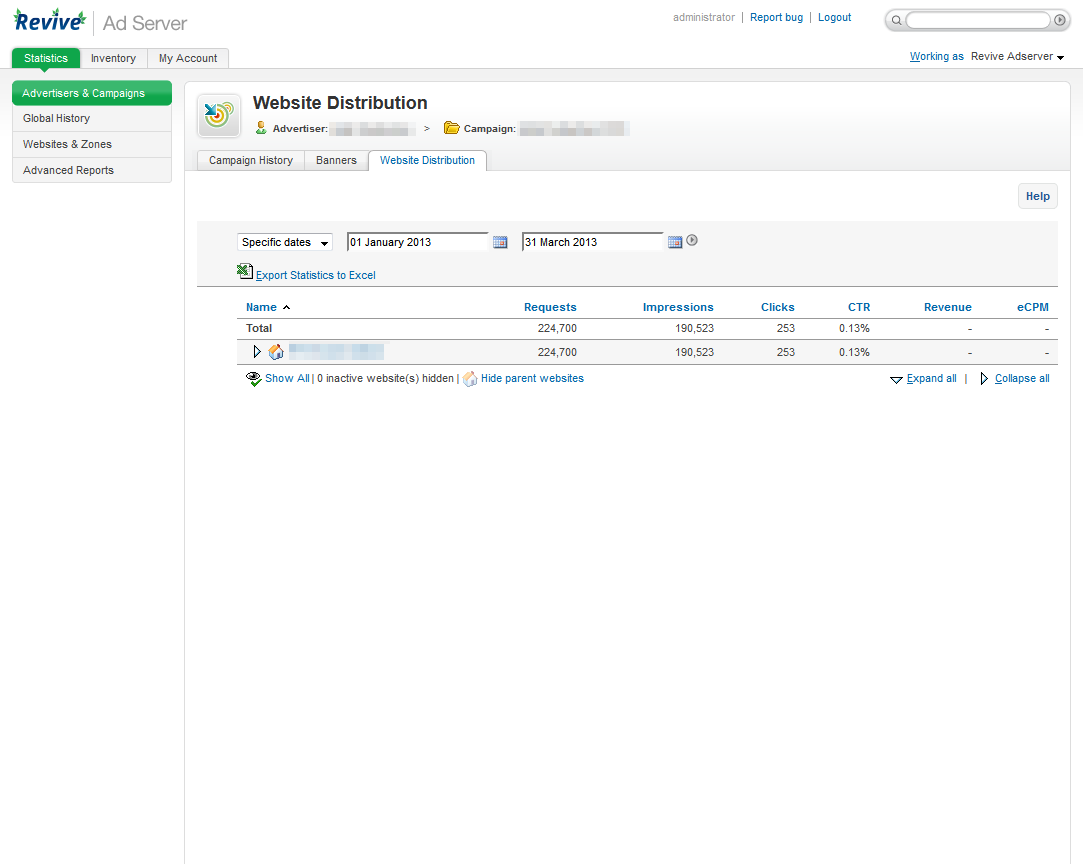
Task: Click the Revive logo
Action: tap(49, 20)
